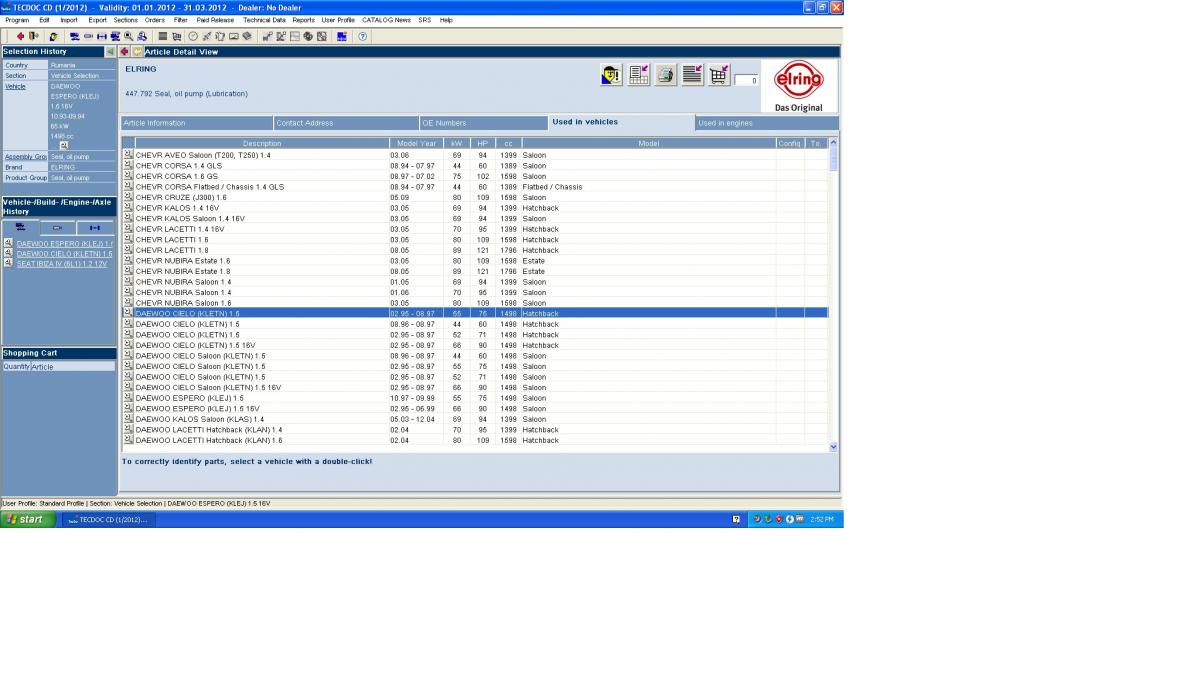1200x677 pixels.
Task: Switch to the Article Information tab
Action: coord(196,123)
